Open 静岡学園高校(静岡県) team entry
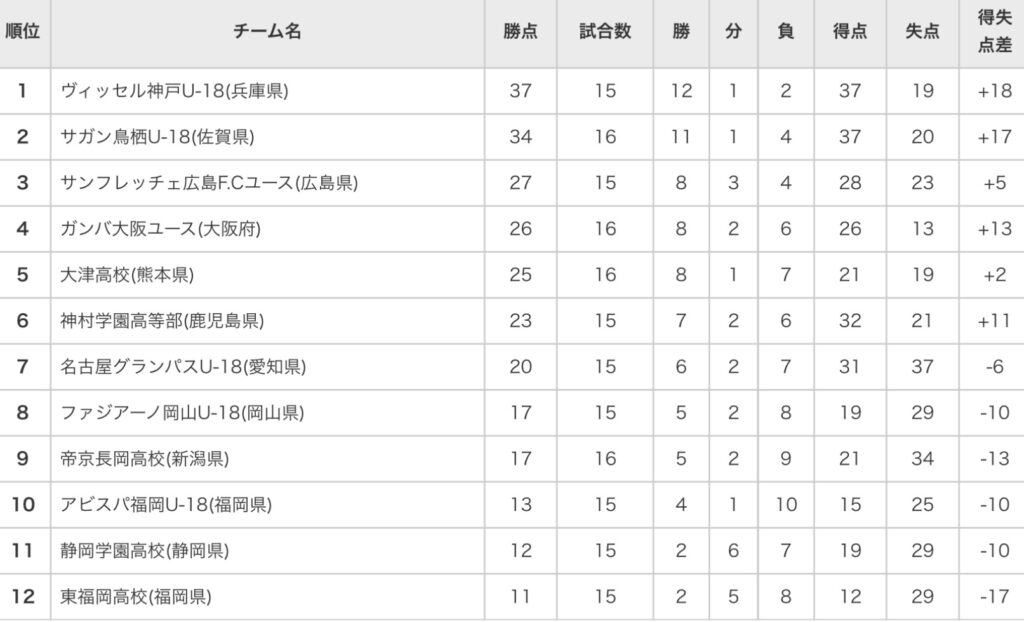The width and height of the screenshot is (1024, 622). tap(144, 551)
